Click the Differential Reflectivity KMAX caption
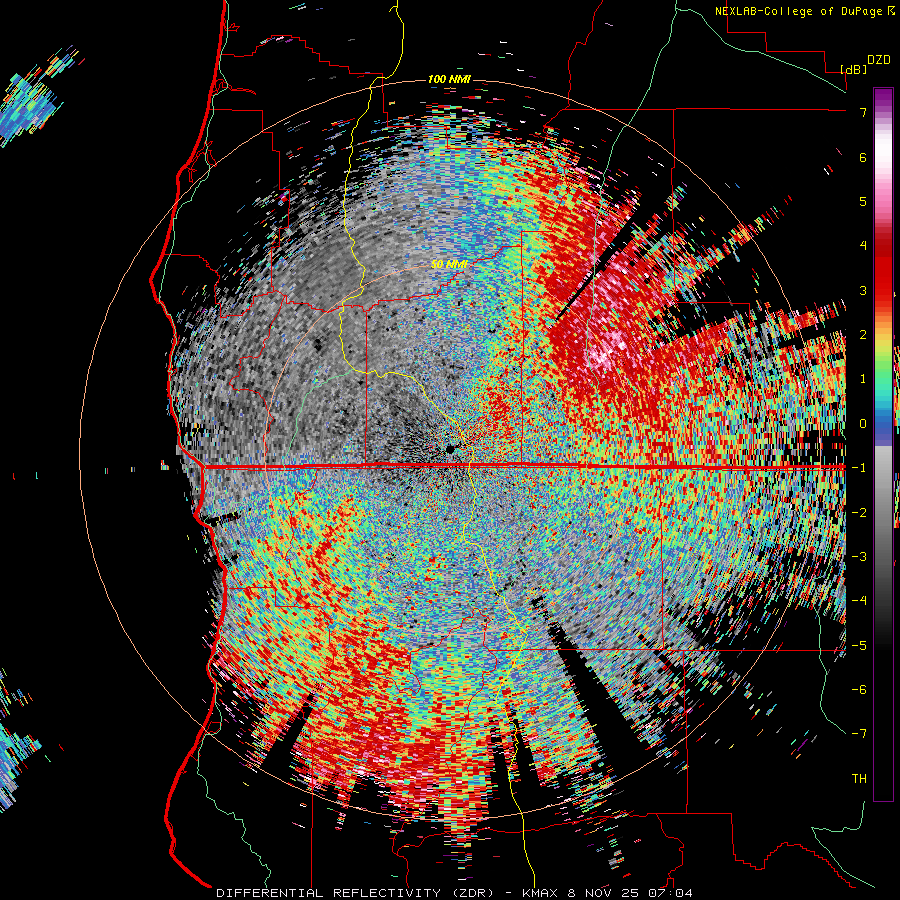Screen dimensions: 900x900 point(454,893)
